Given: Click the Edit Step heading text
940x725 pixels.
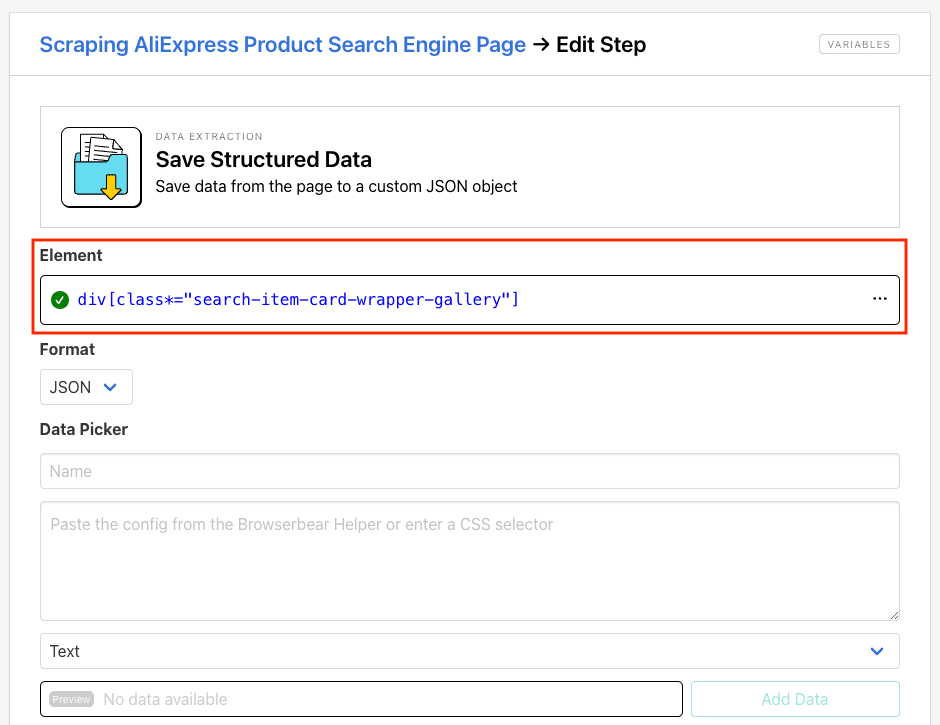Looking at the screenshot, I should click(x=601, y=44).
